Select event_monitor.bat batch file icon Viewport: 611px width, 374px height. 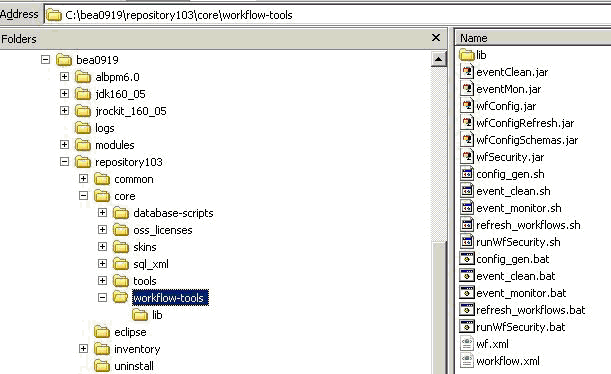[x=467, y=293]
